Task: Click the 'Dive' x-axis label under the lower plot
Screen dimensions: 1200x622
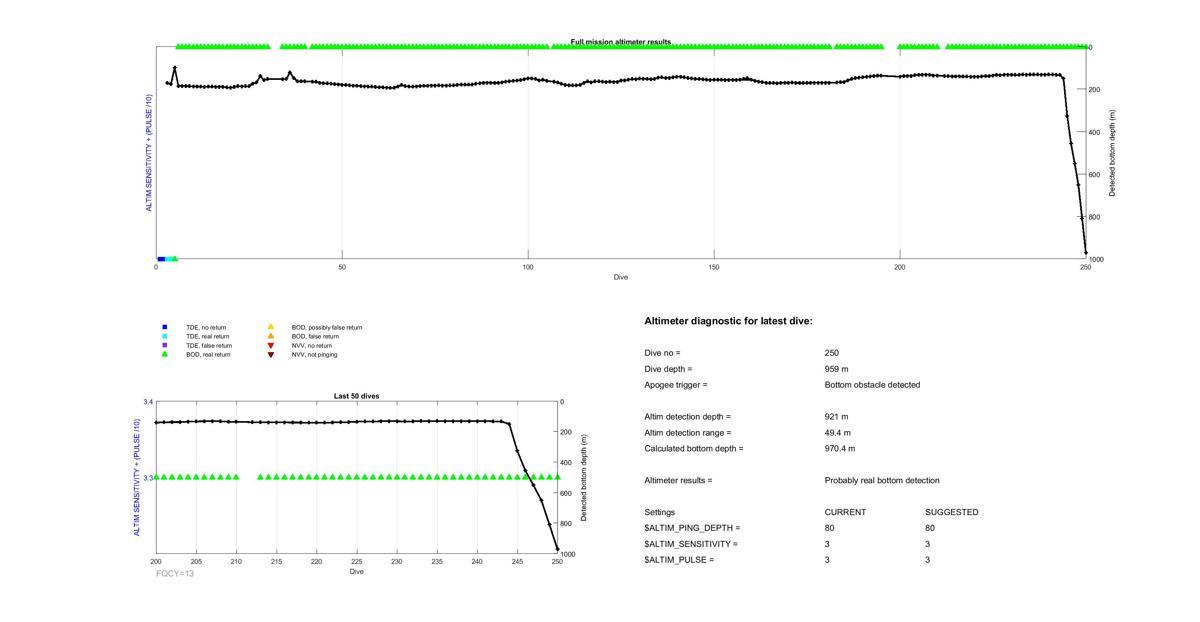Action: (357, 572)
